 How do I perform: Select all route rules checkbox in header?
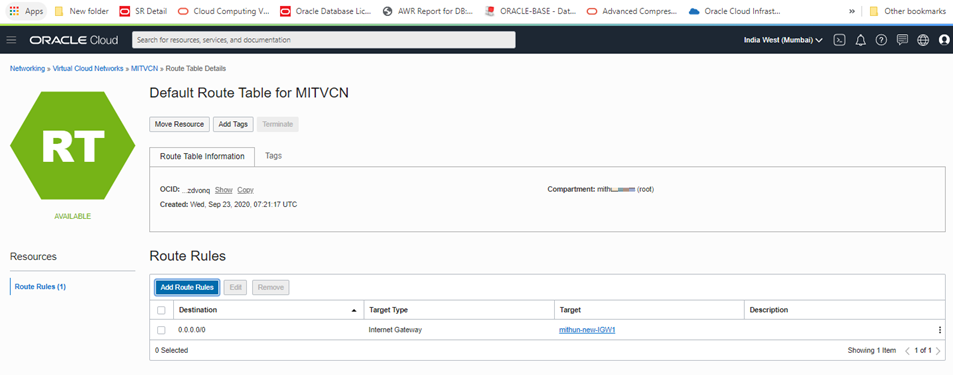pyautogui.click(x=161, y=310)
